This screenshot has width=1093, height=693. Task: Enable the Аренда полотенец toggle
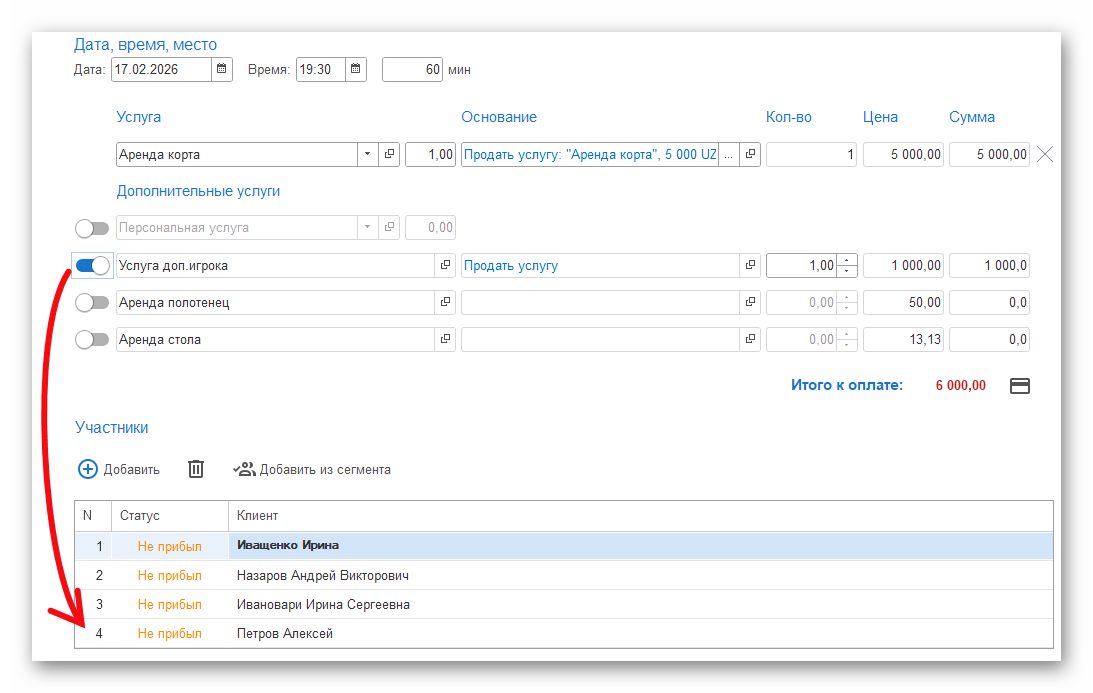coord(92,303)
